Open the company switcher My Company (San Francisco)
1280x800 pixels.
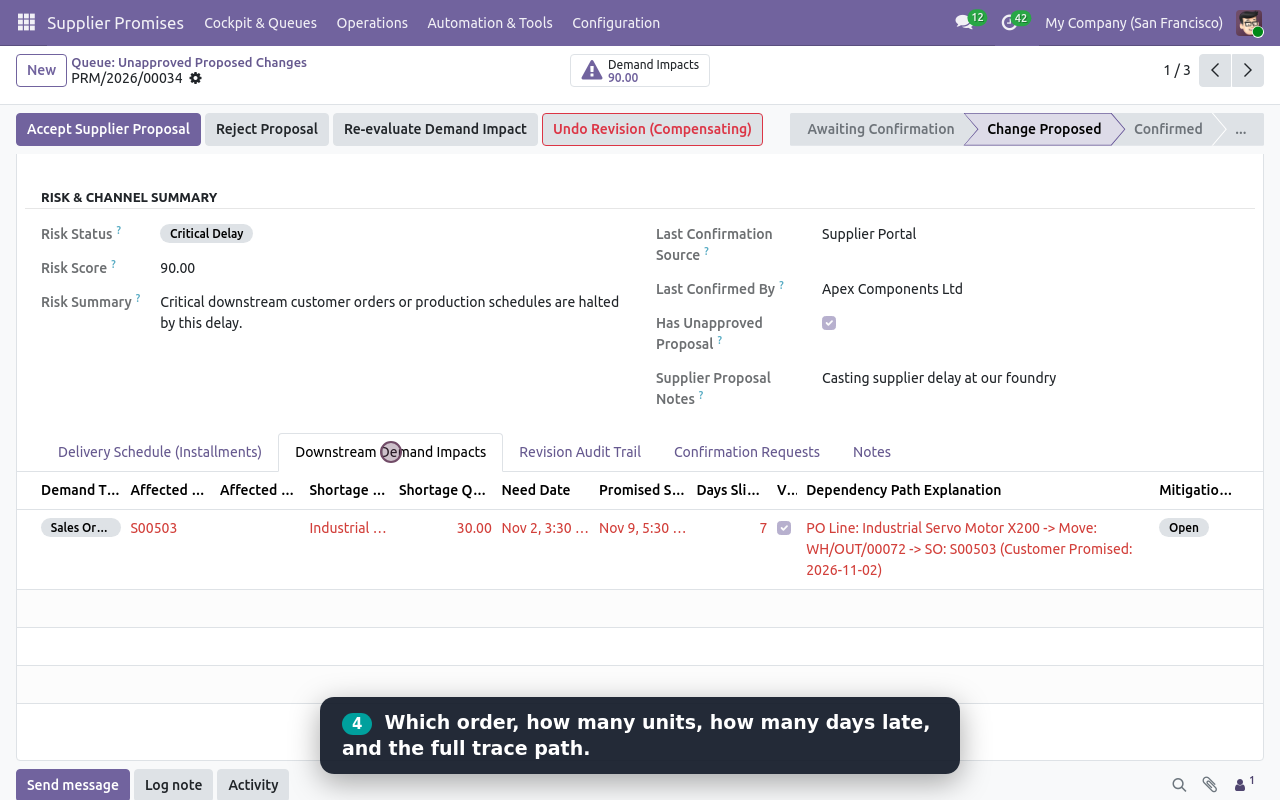(1134, 22)
